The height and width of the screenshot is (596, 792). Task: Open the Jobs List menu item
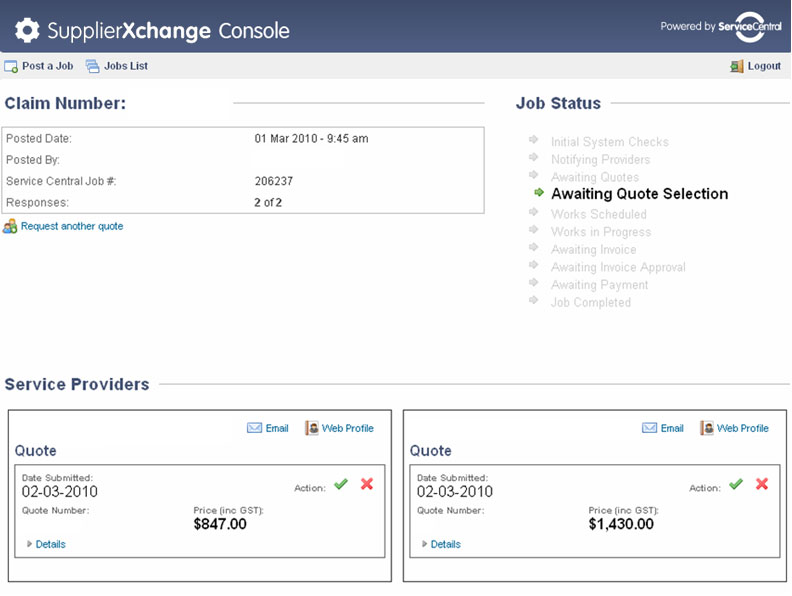click(126, 66)
